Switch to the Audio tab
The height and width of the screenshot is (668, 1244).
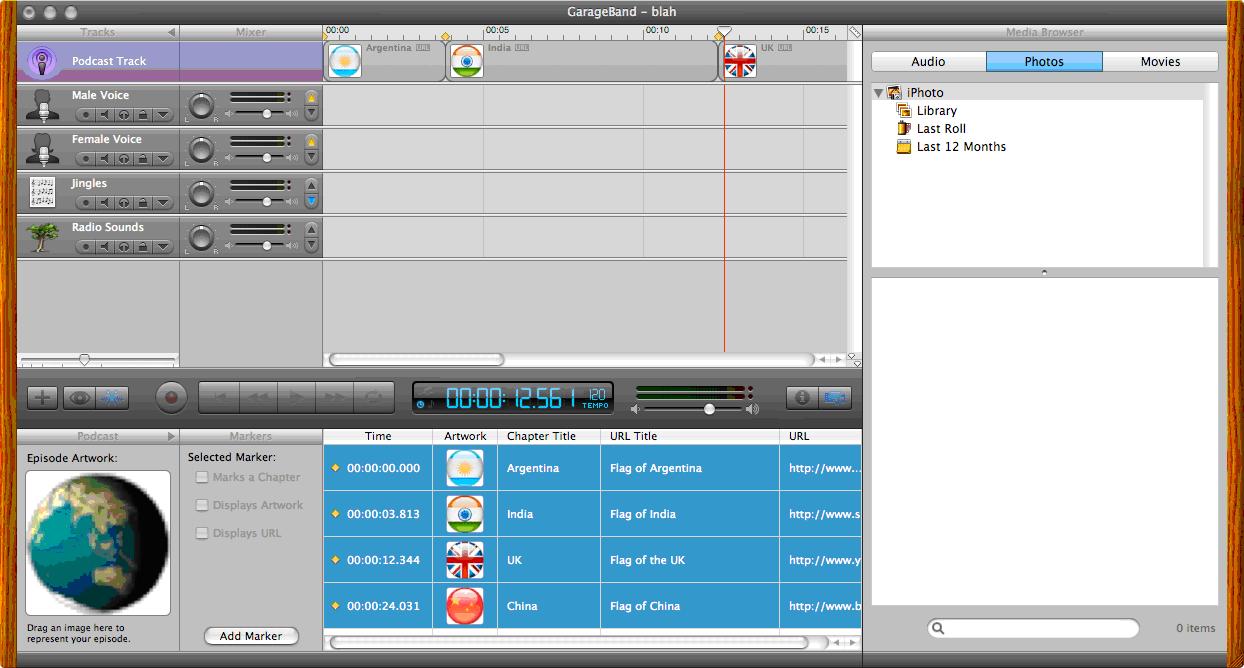pyautogui.click(x=928, y=62)
